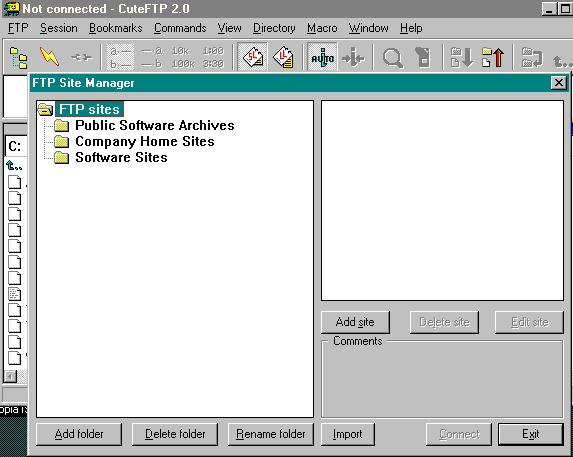The image size is (573, 457).
Task: Click the Add folder button
Action: pos(79,434)
